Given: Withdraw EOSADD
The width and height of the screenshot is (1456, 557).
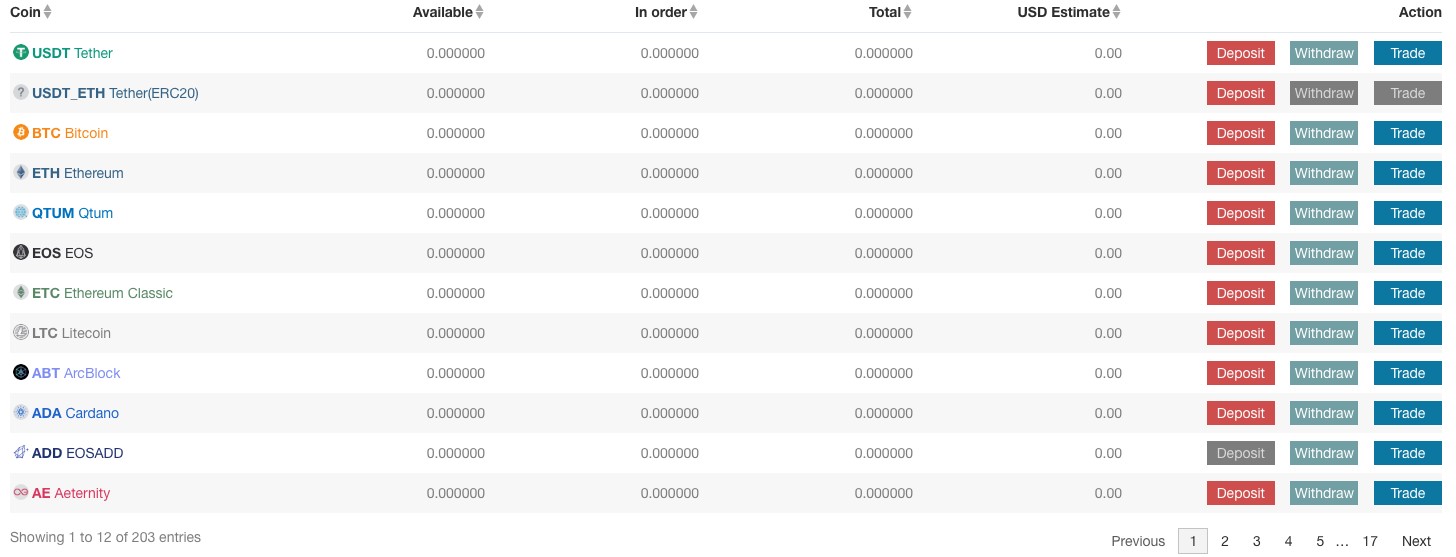Looking at the screenshot, I should coord(1324,453).
